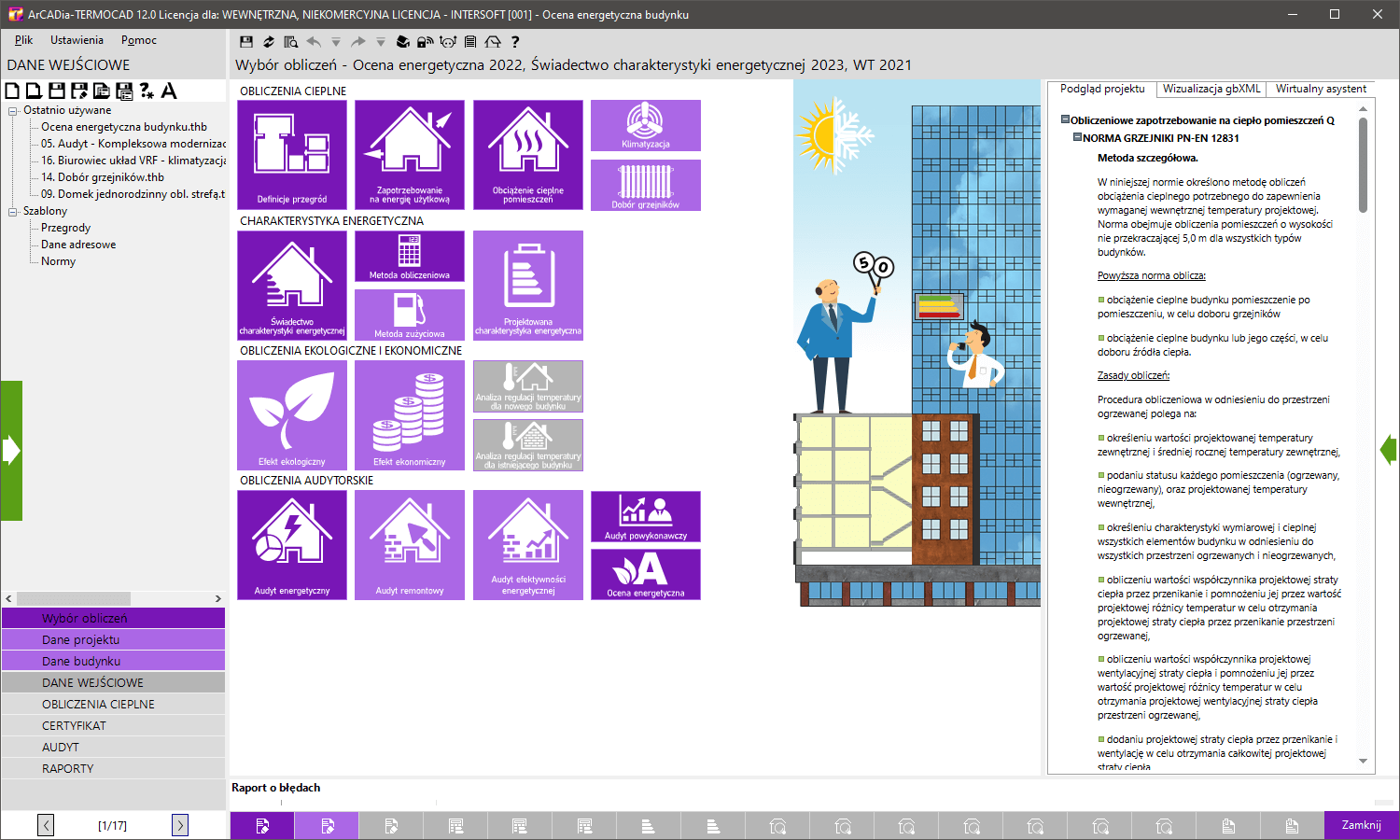Click the next page arrow beside [1/17]
The width and height of the screenshot is (1400, 840).
[180, 825]
